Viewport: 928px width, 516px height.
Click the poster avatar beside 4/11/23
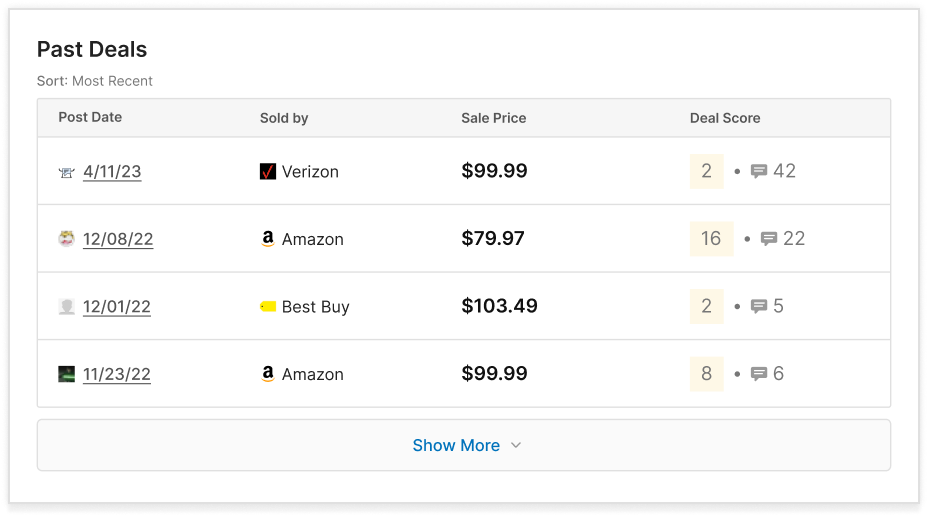66,172
